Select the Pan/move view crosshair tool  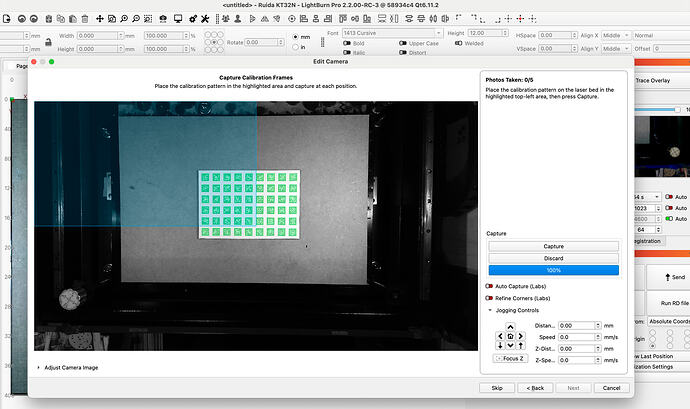click(100, 19)
